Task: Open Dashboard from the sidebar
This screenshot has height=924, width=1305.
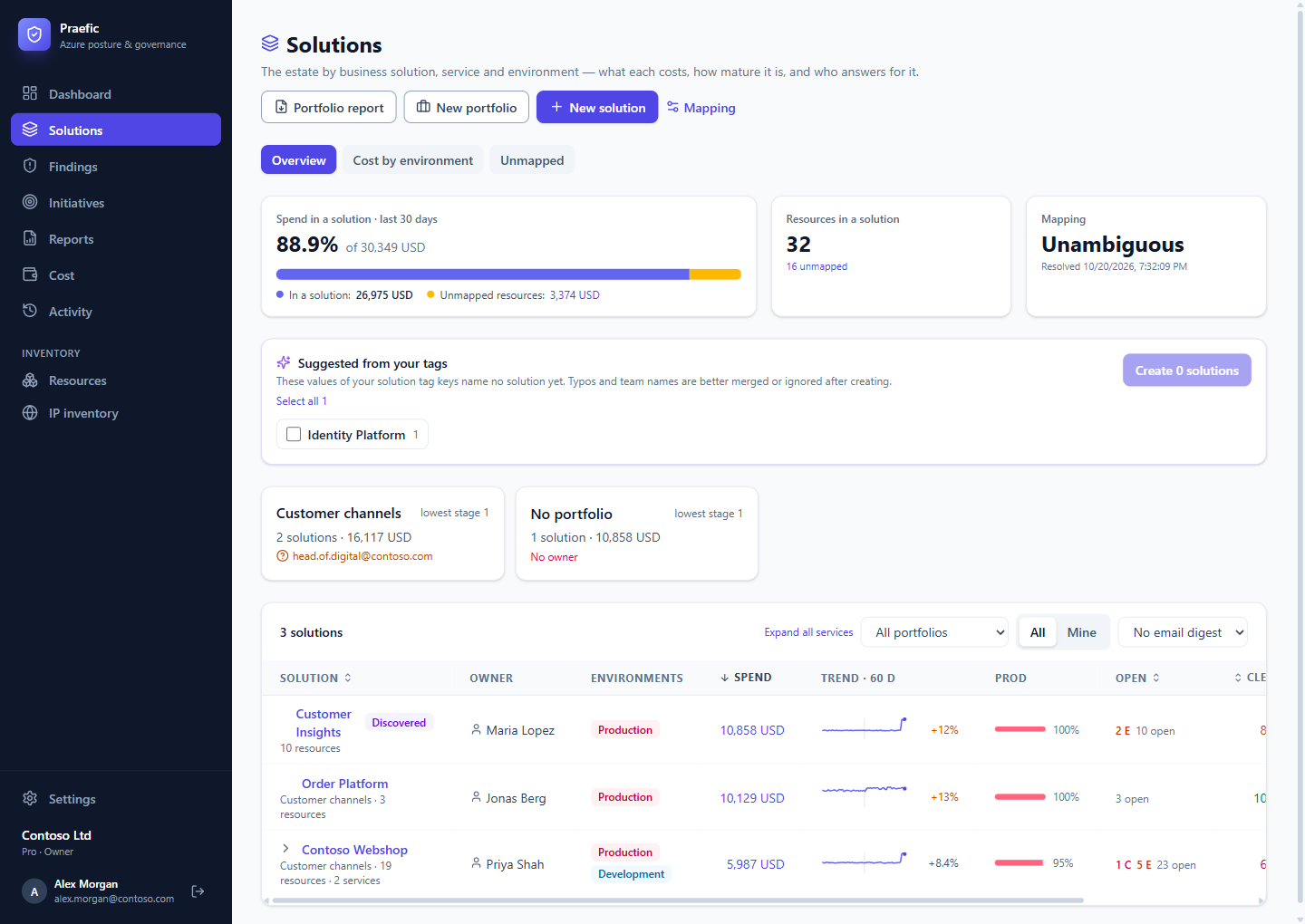Action: pyautogui.click(x=116, y=93)
